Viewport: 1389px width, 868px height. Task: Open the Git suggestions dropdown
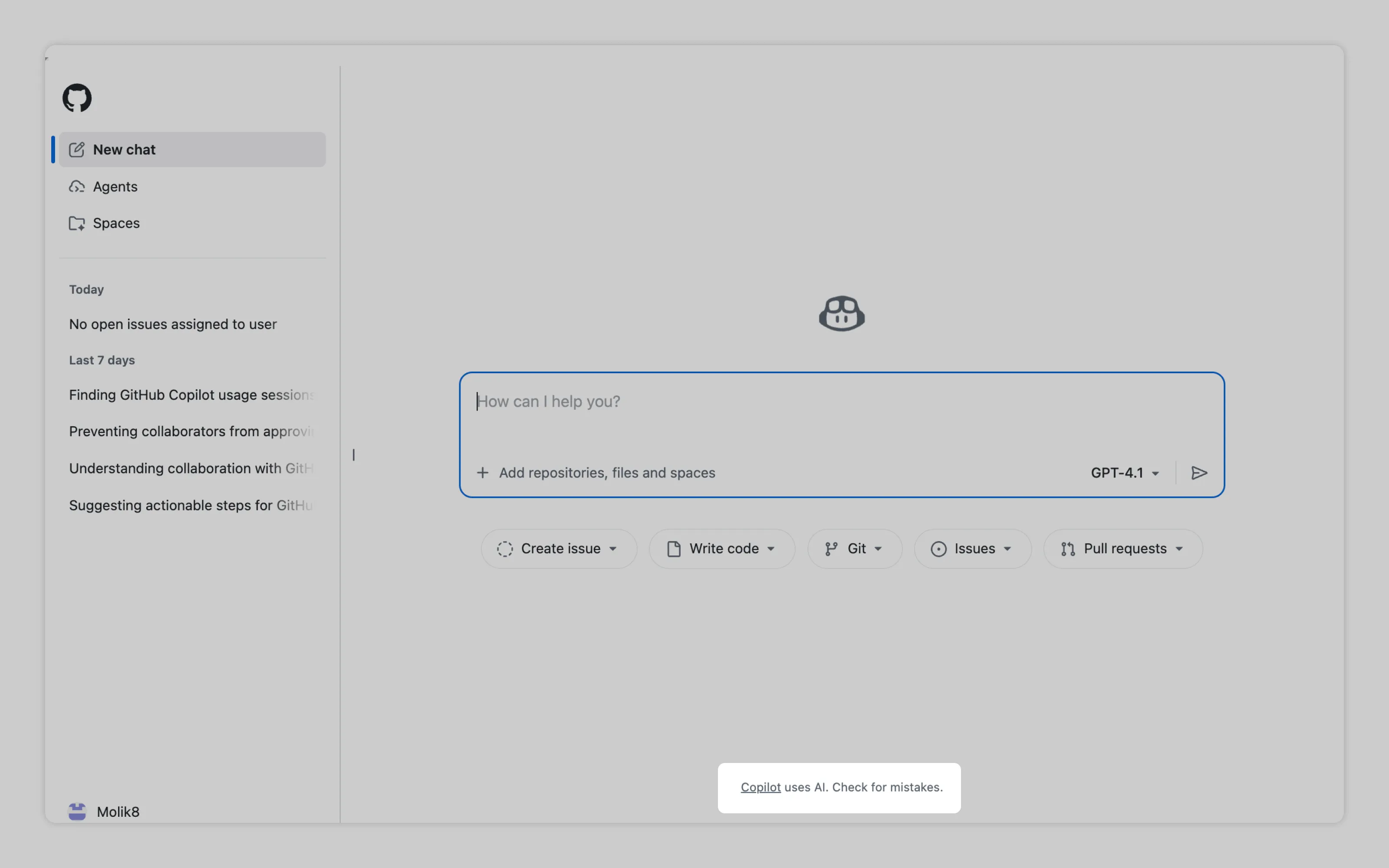coord(854,549)
